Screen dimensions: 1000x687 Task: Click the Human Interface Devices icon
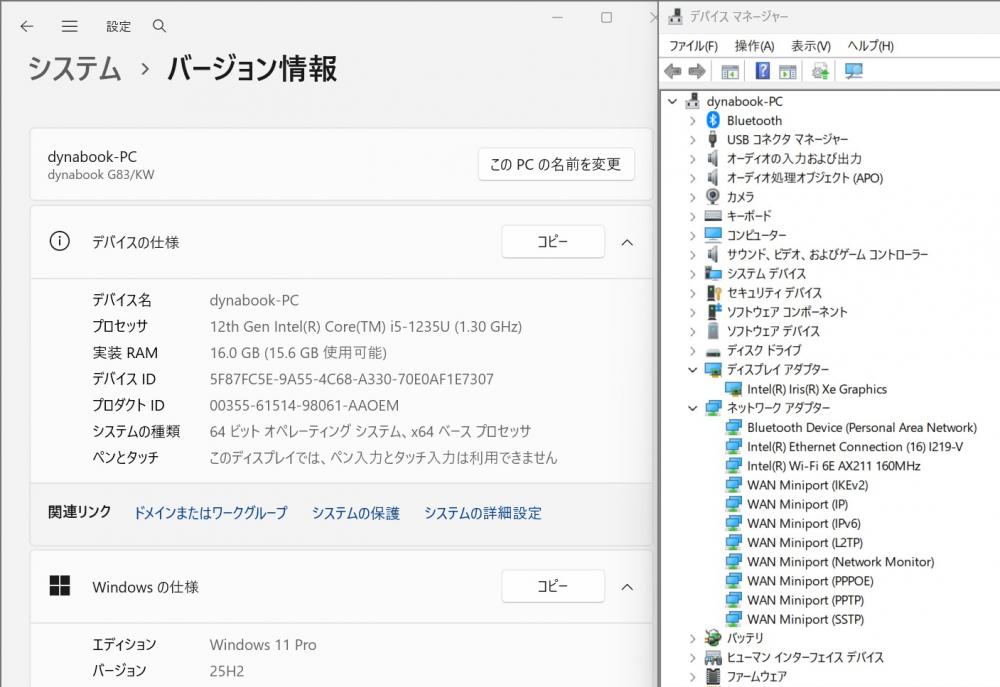click(713, 657)
